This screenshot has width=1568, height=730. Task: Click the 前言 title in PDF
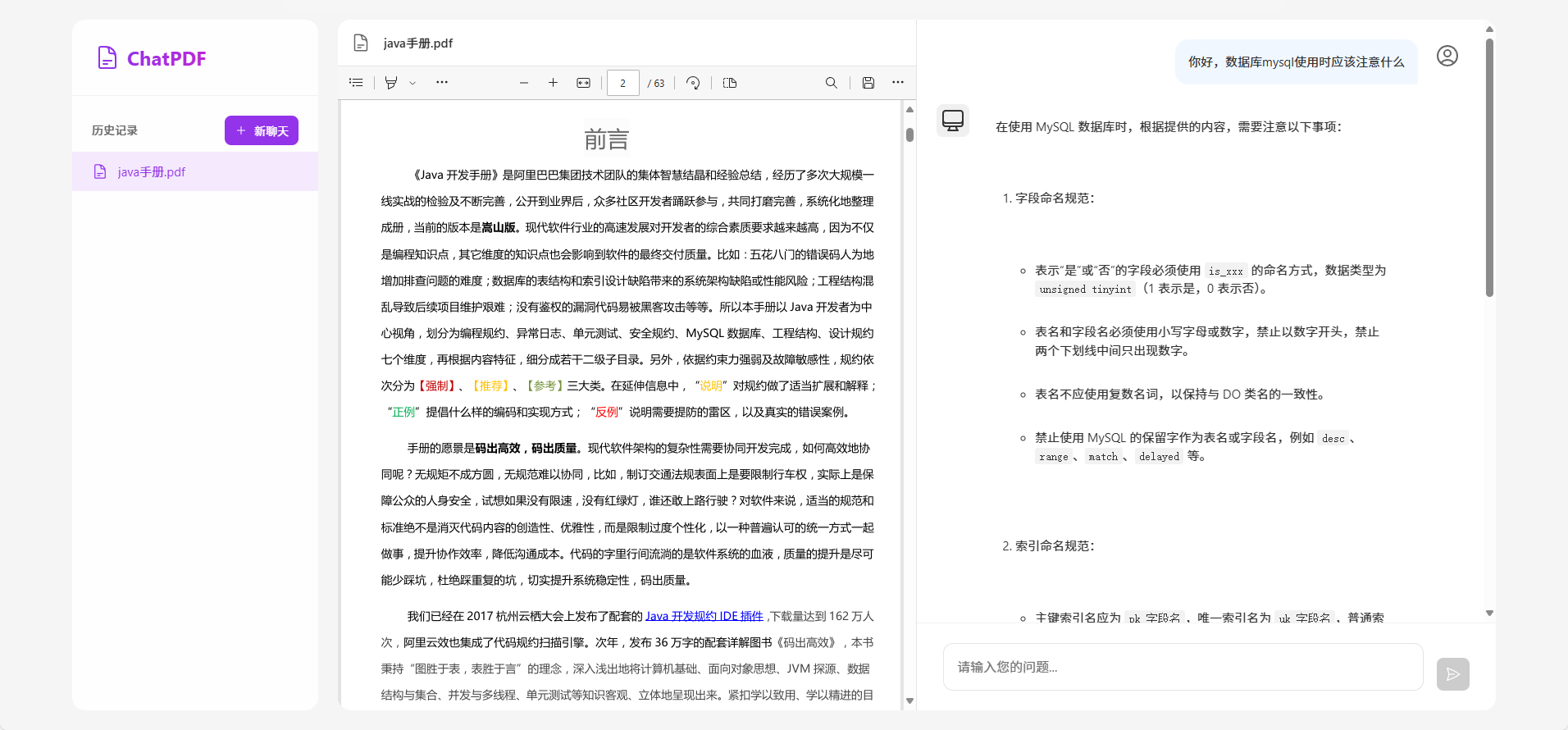point(607,139)
